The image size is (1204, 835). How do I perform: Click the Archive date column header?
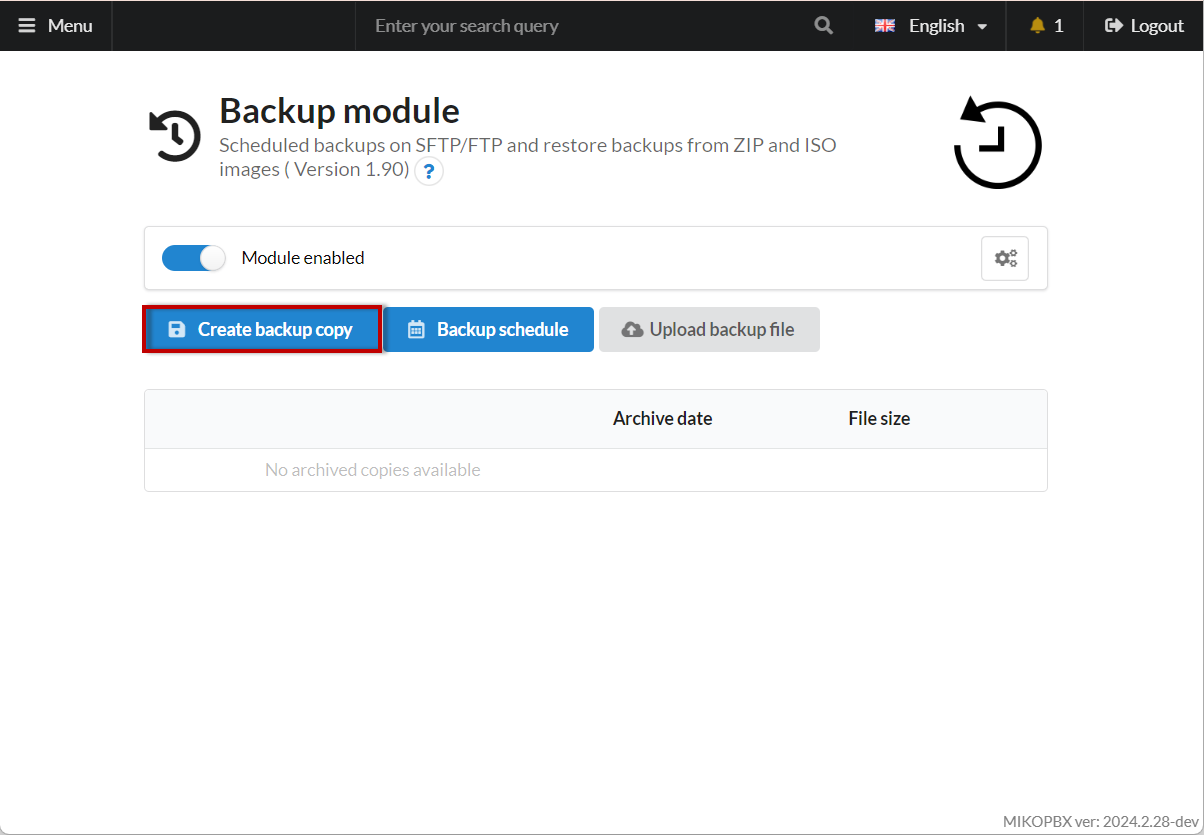[662, 419]
